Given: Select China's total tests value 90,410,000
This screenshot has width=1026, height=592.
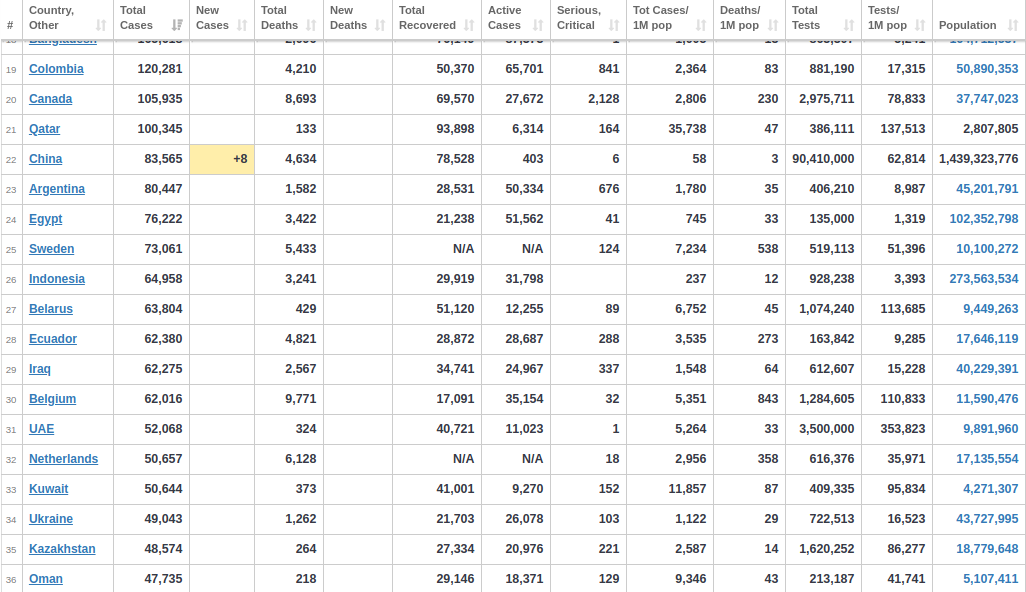Looking at the screenshot, I should point(823,159).
